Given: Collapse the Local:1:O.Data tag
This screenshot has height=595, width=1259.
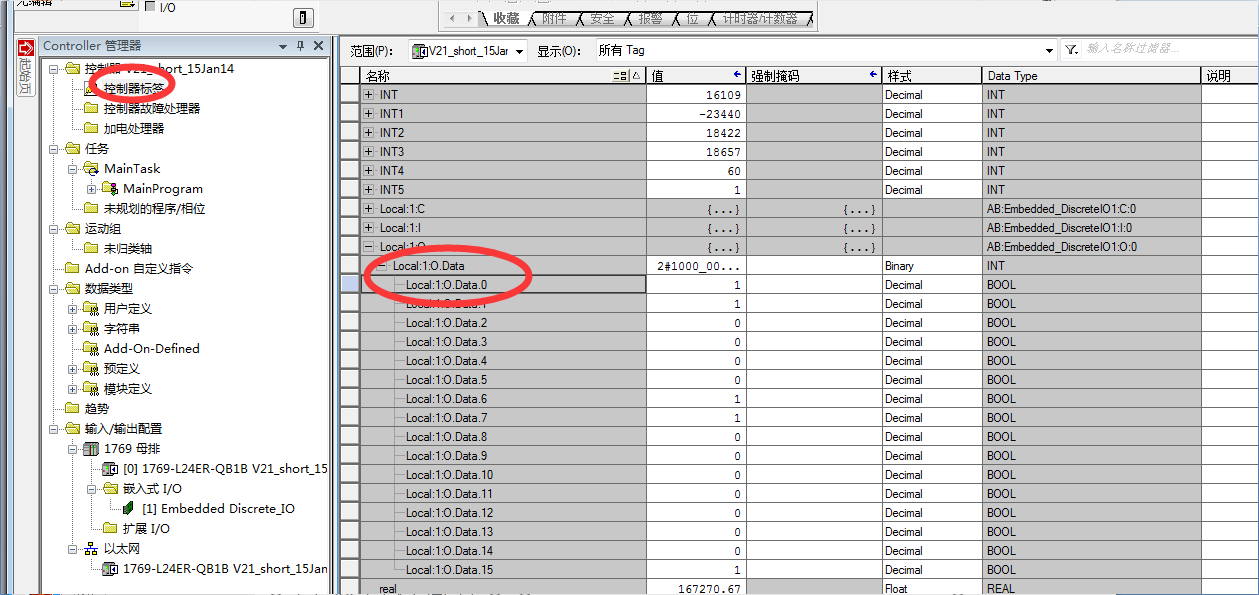Looking at the screenshot, I should [383, 266].
